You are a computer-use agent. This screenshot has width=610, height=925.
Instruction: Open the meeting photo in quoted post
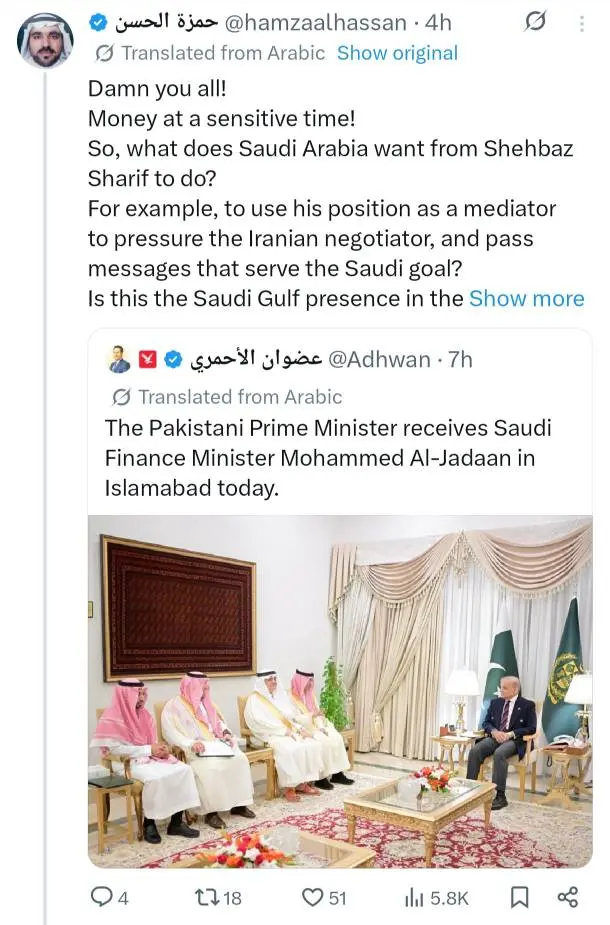point(340,691)
